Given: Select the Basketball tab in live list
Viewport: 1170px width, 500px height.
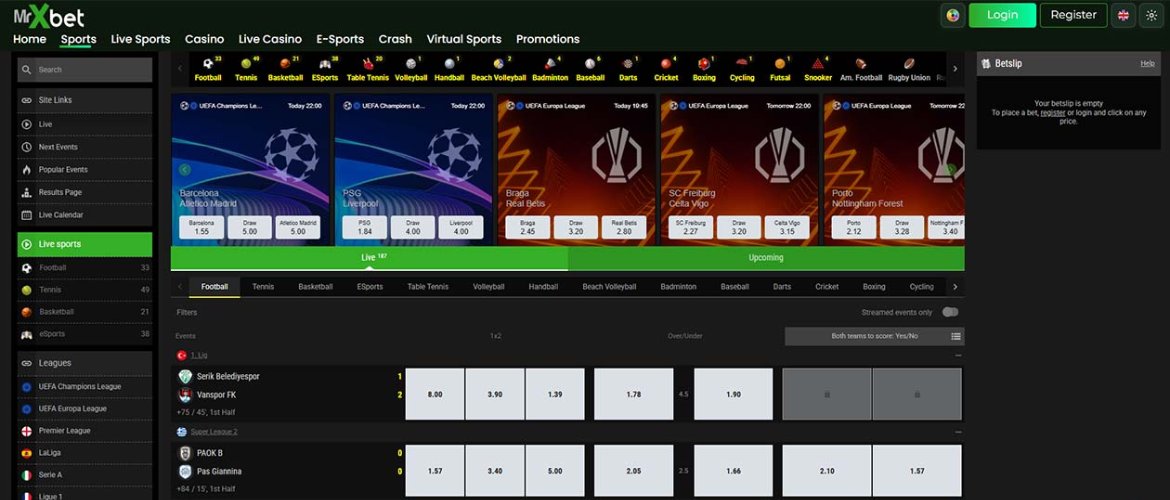Looking at the screenshot, I should point(316,287).
